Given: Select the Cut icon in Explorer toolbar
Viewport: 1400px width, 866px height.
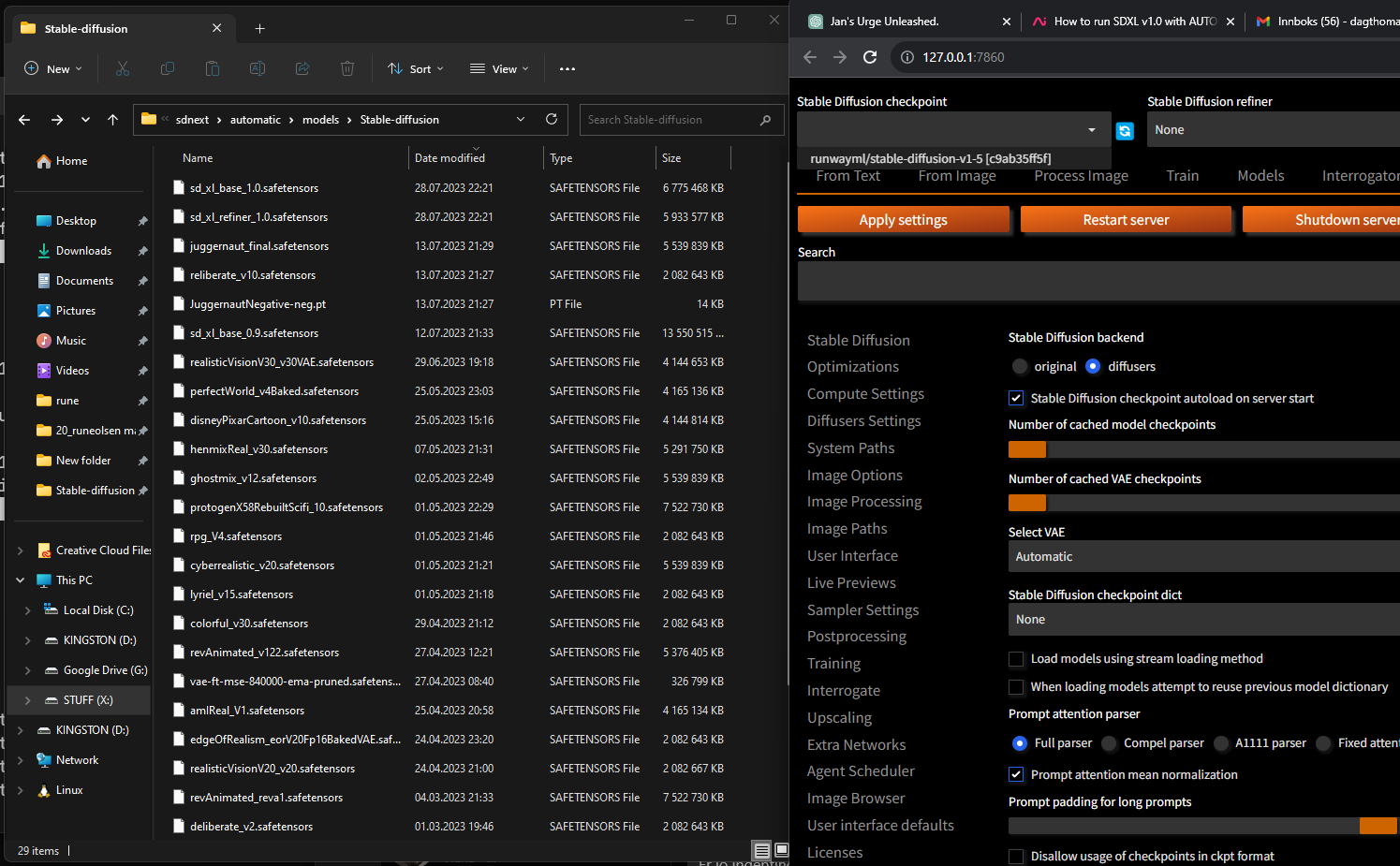Looking at the screenshot, I should point(123,68).
